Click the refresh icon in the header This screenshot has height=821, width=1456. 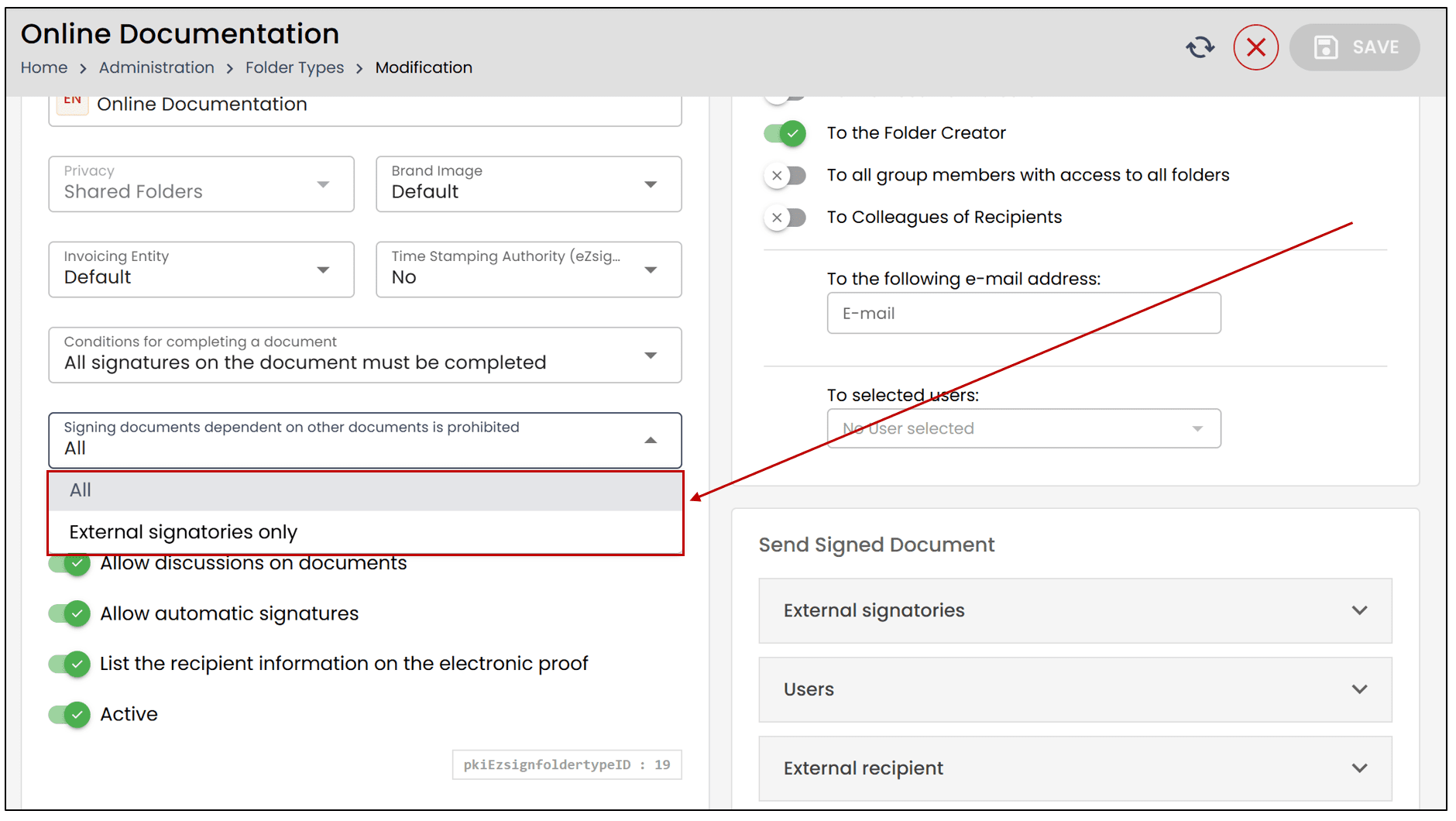click(1200, 47)
